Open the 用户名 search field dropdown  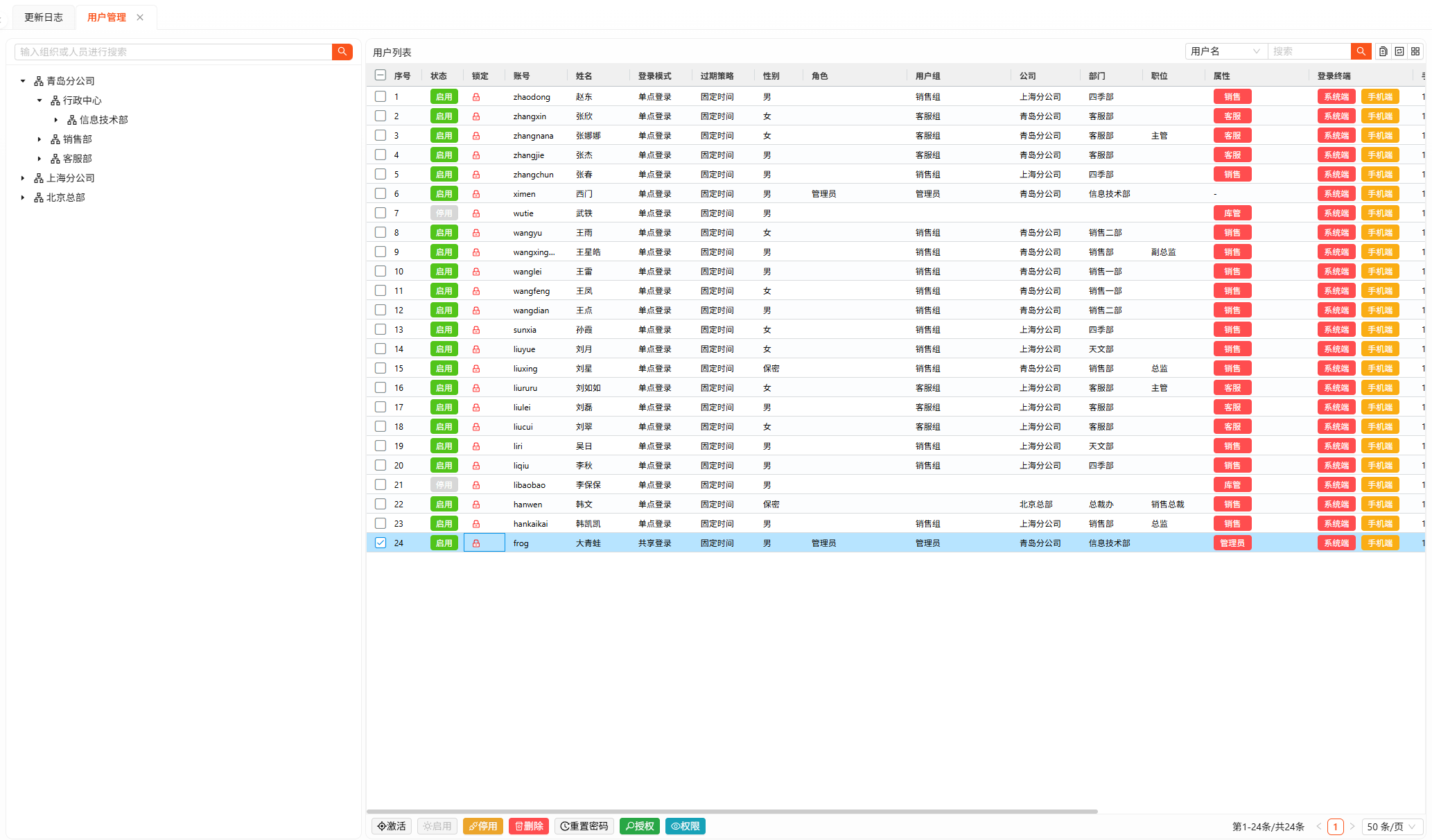tap(1225, 51)
